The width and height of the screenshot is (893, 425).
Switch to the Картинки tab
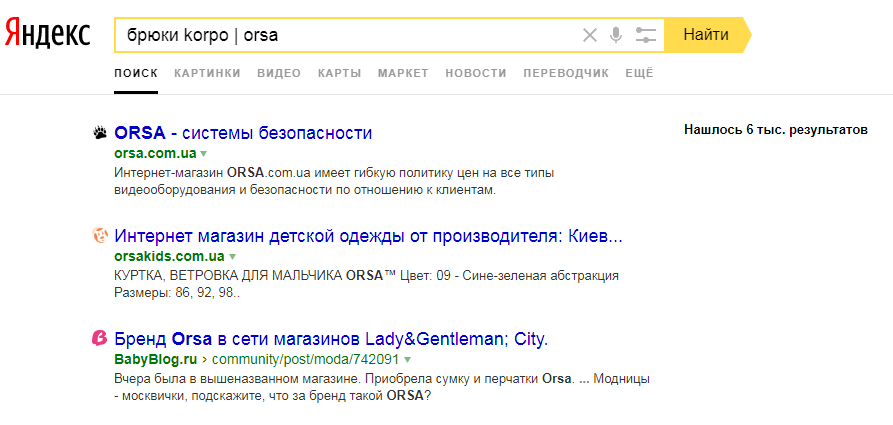click(x=207, y=73)
